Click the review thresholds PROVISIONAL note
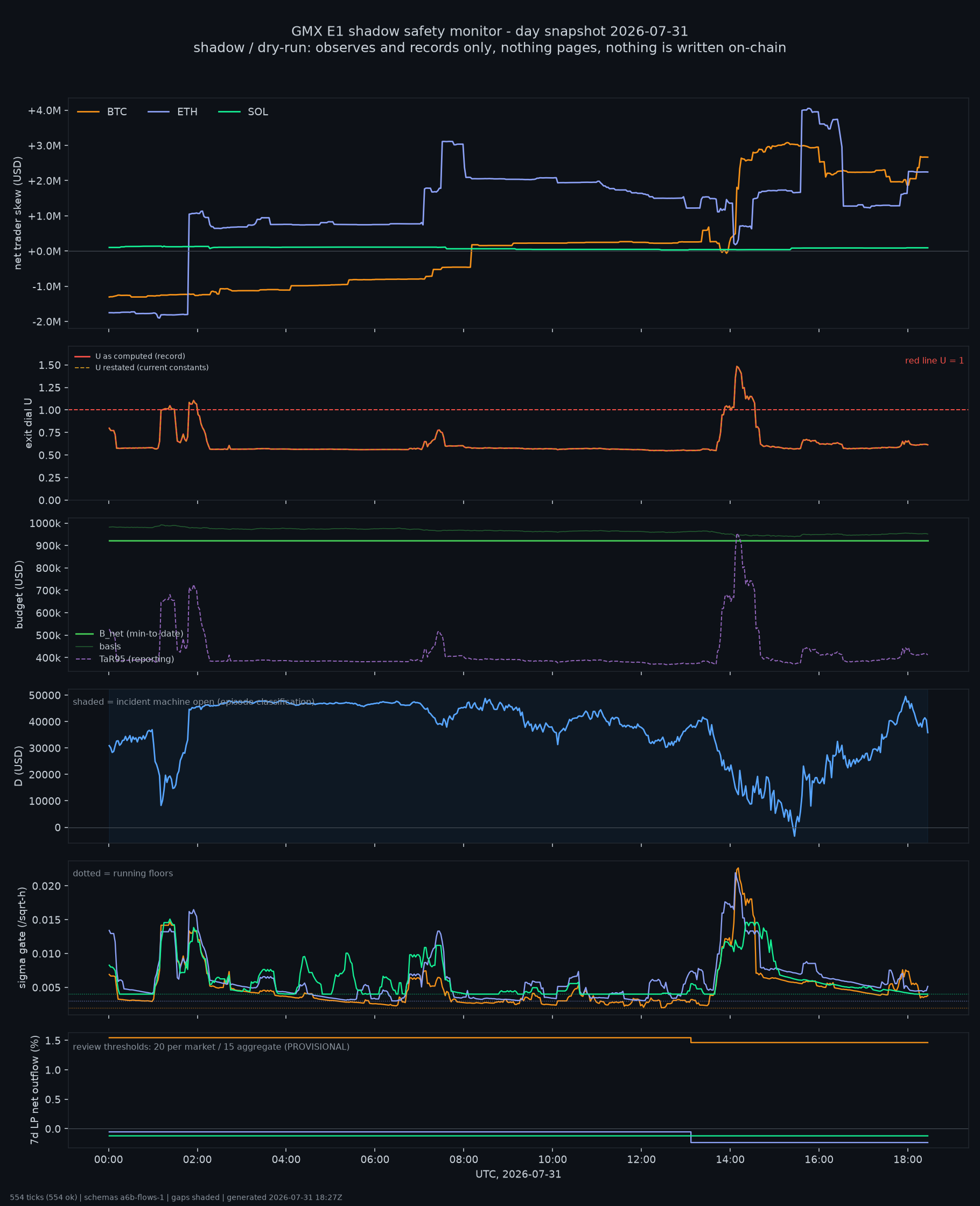Screen dimensions: 980x1206 [x=211, y=1047]
